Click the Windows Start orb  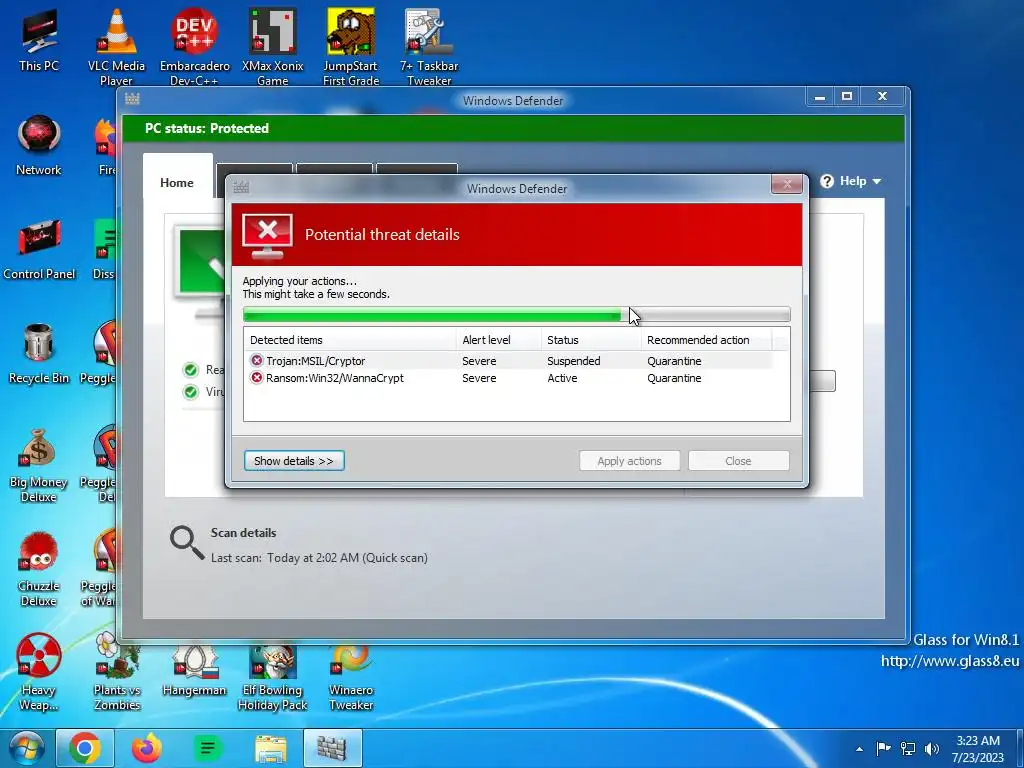[26, 748]
